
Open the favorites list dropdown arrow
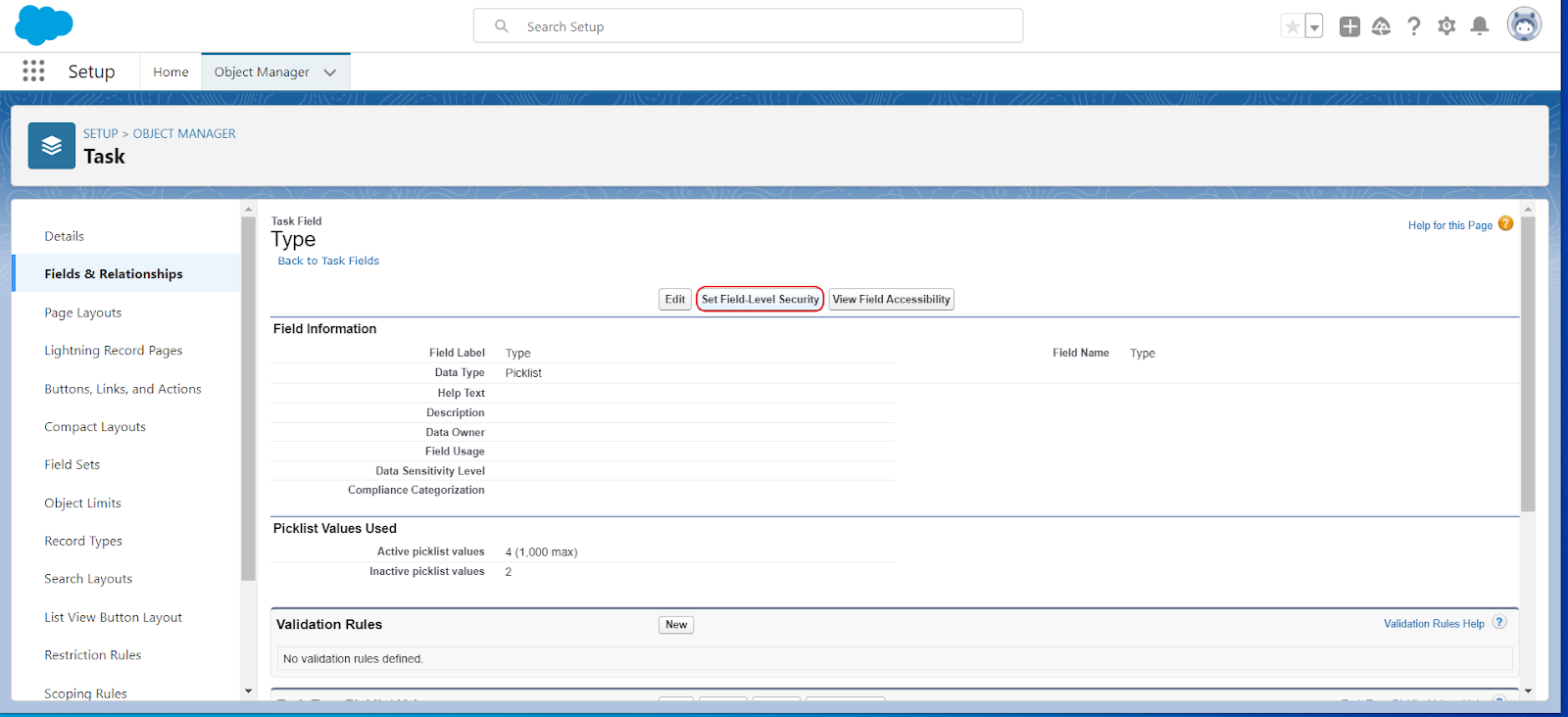[x=1314, y=26]
